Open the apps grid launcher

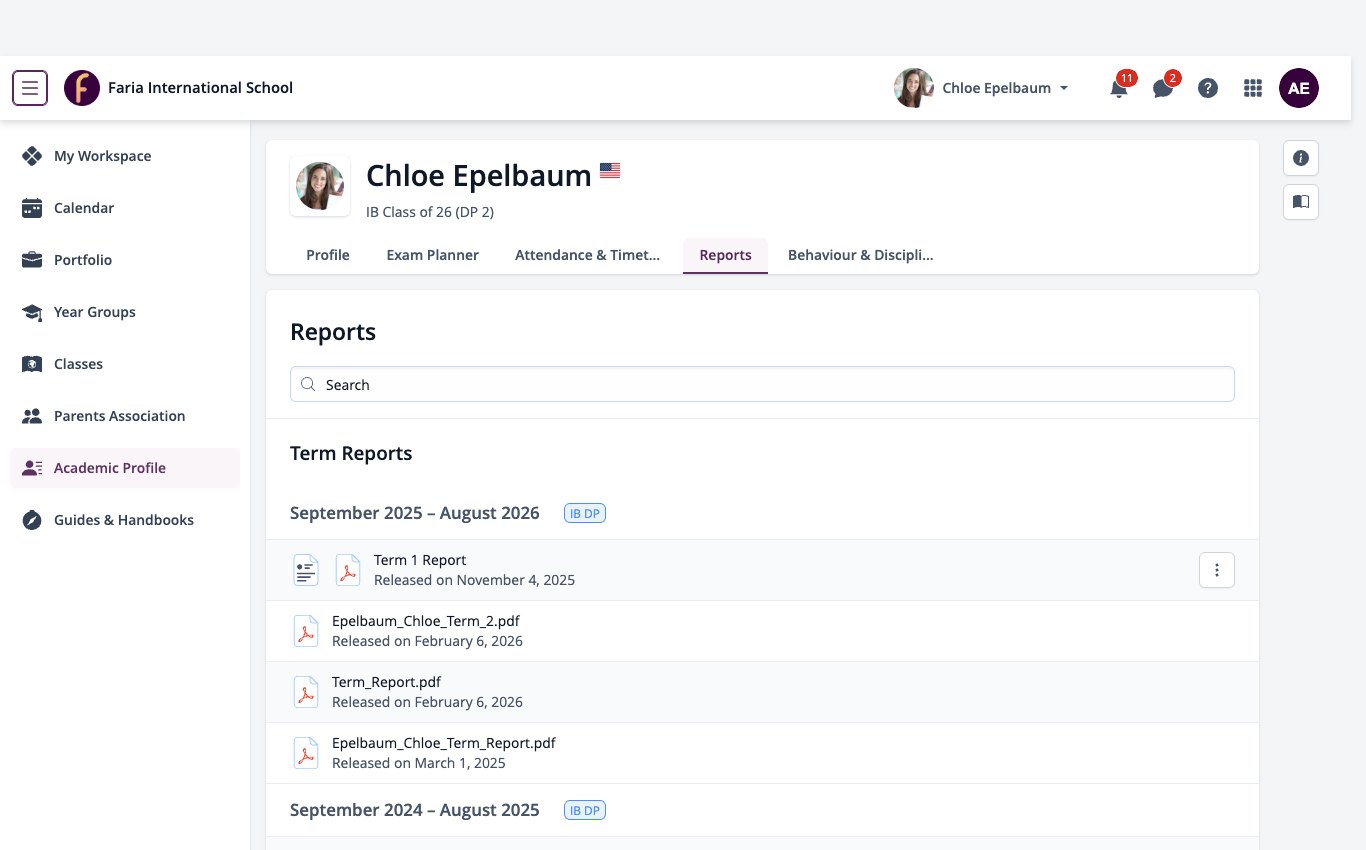click(x=1253, y=88)
